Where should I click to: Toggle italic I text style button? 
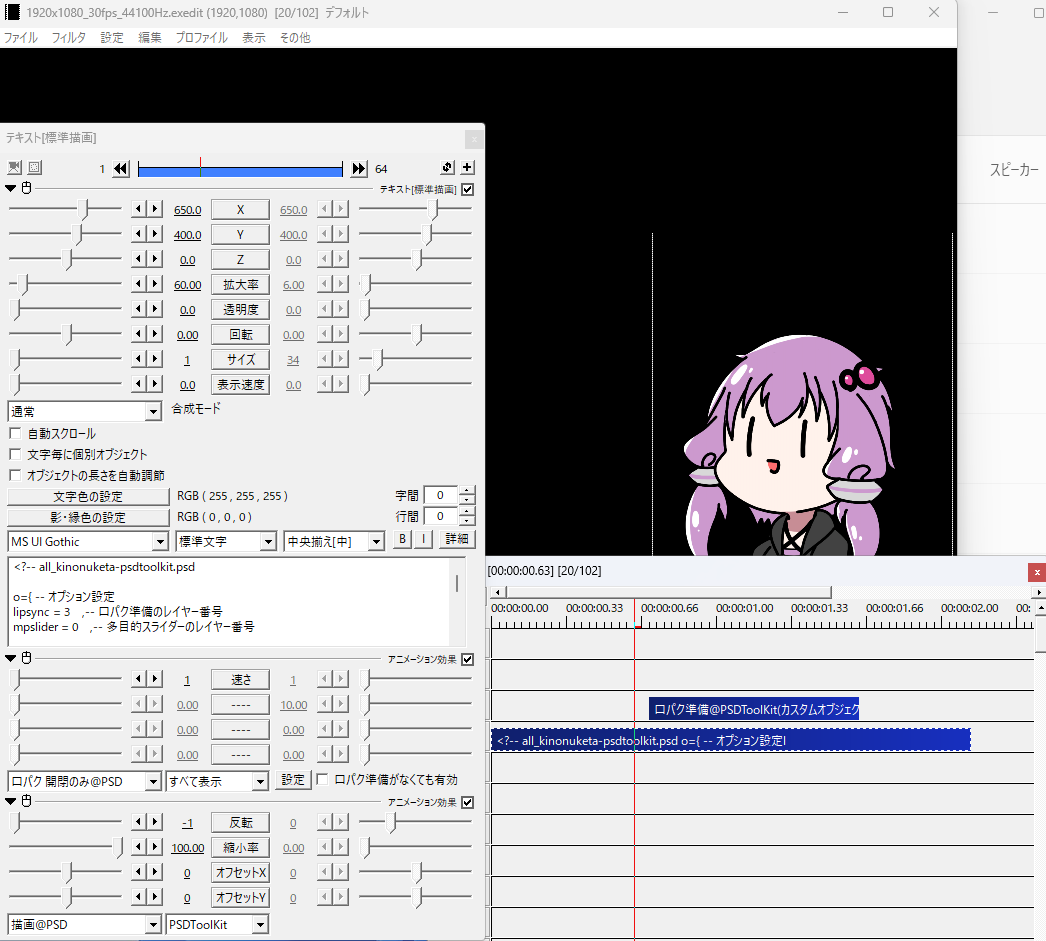tap(424, 539)
